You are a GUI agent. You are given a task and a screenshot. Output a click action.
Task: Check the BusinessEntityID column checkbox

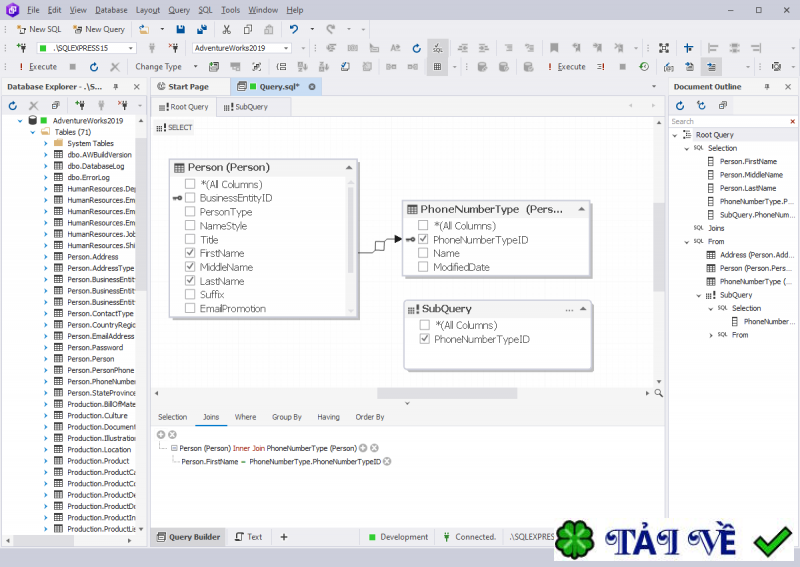[x=190, y=198]
